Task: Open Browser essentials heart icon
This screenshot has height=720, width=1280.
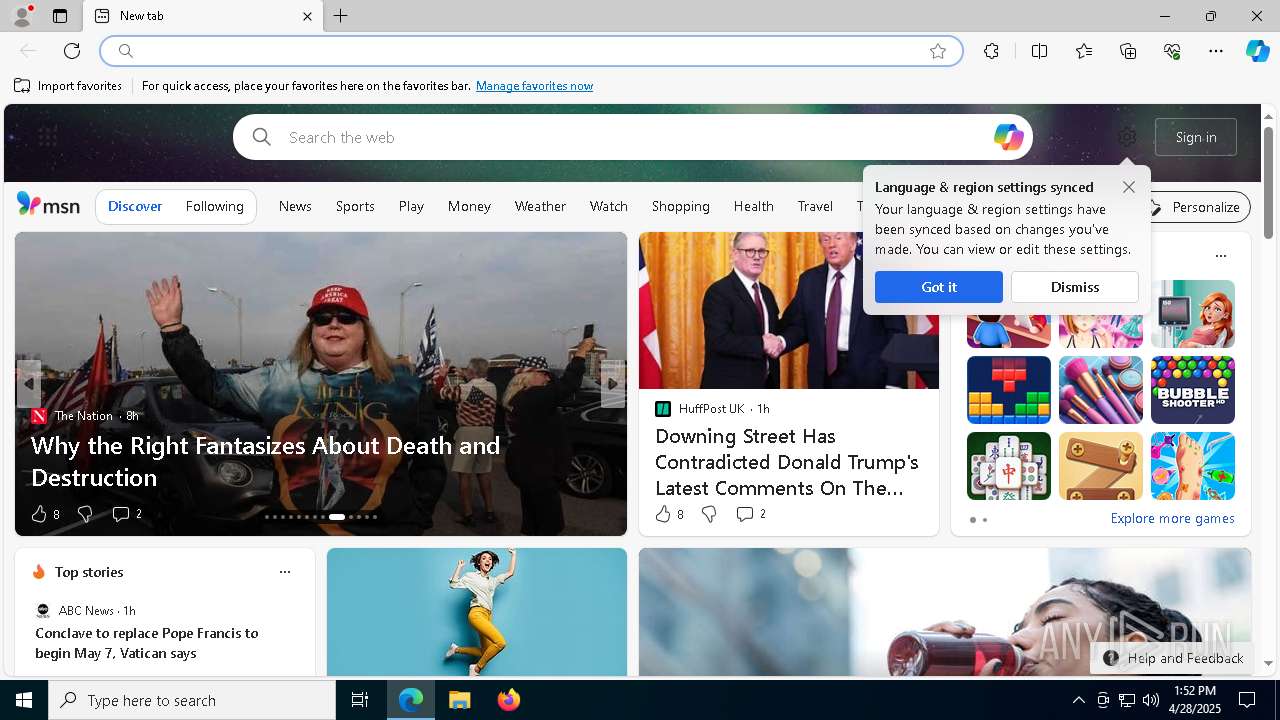Action: 1172,51
